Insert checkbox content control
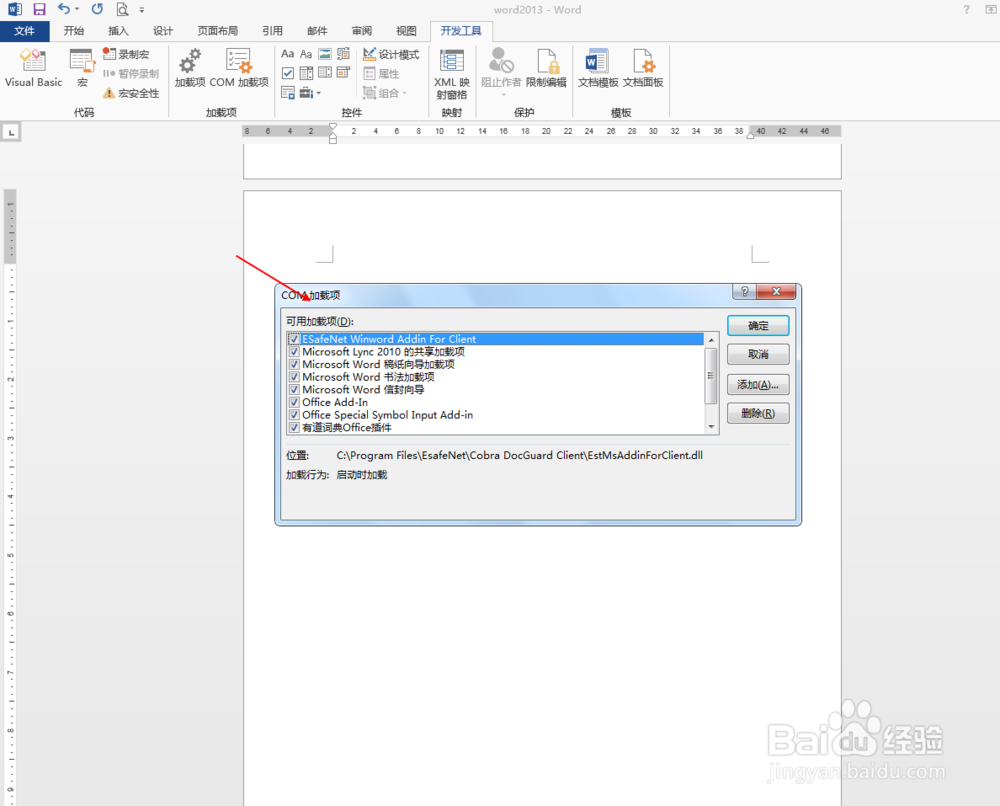Image resolution: width=1000 pixels, height=806 pixels. 288,73
